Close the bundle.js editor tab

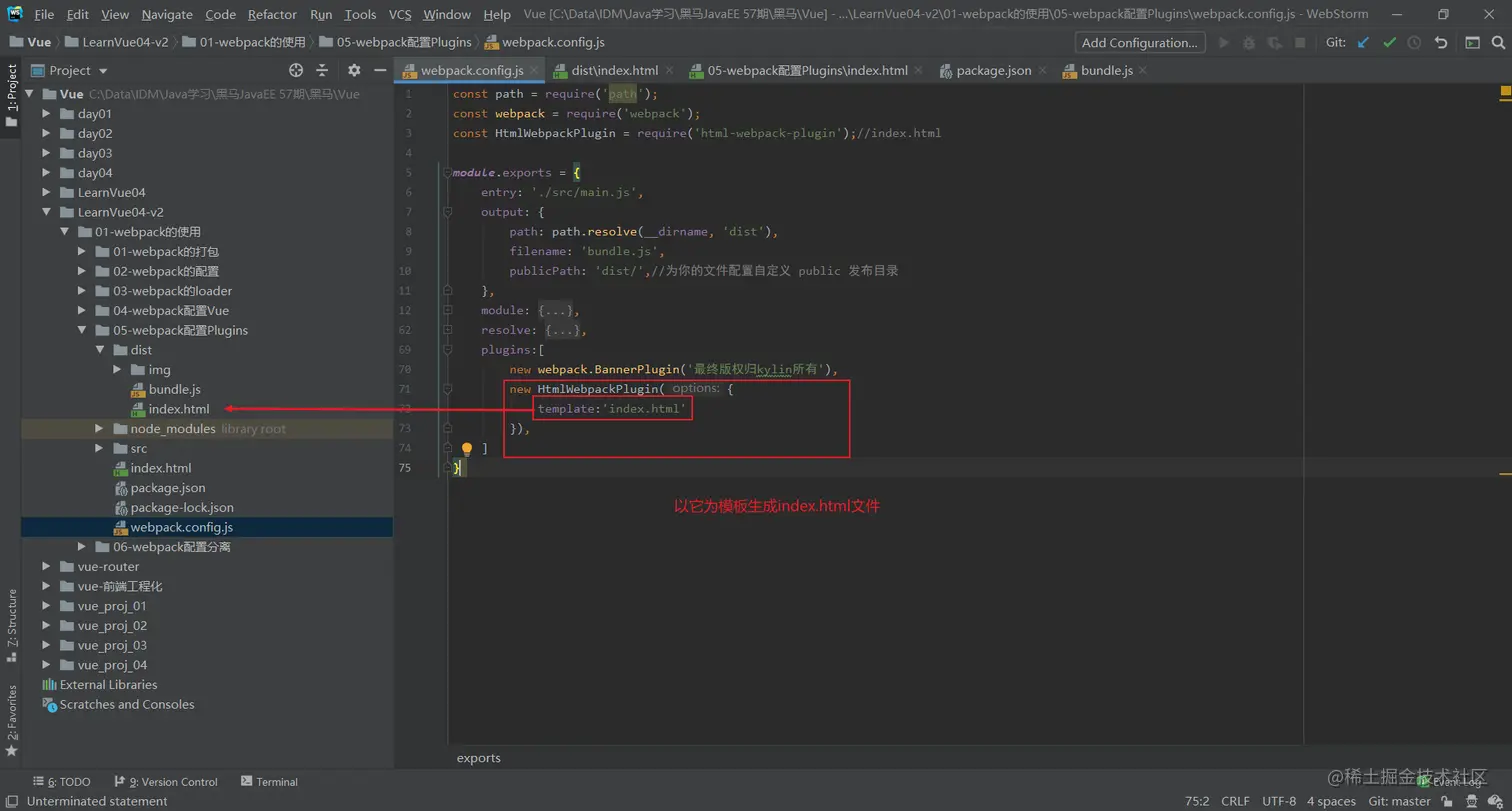[1143, 71]
